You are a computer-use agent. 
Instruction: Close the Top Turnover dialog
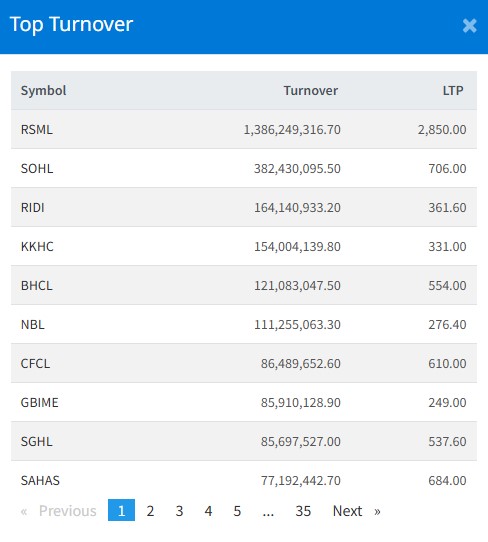pyautogui.click(x=469, y=26)
